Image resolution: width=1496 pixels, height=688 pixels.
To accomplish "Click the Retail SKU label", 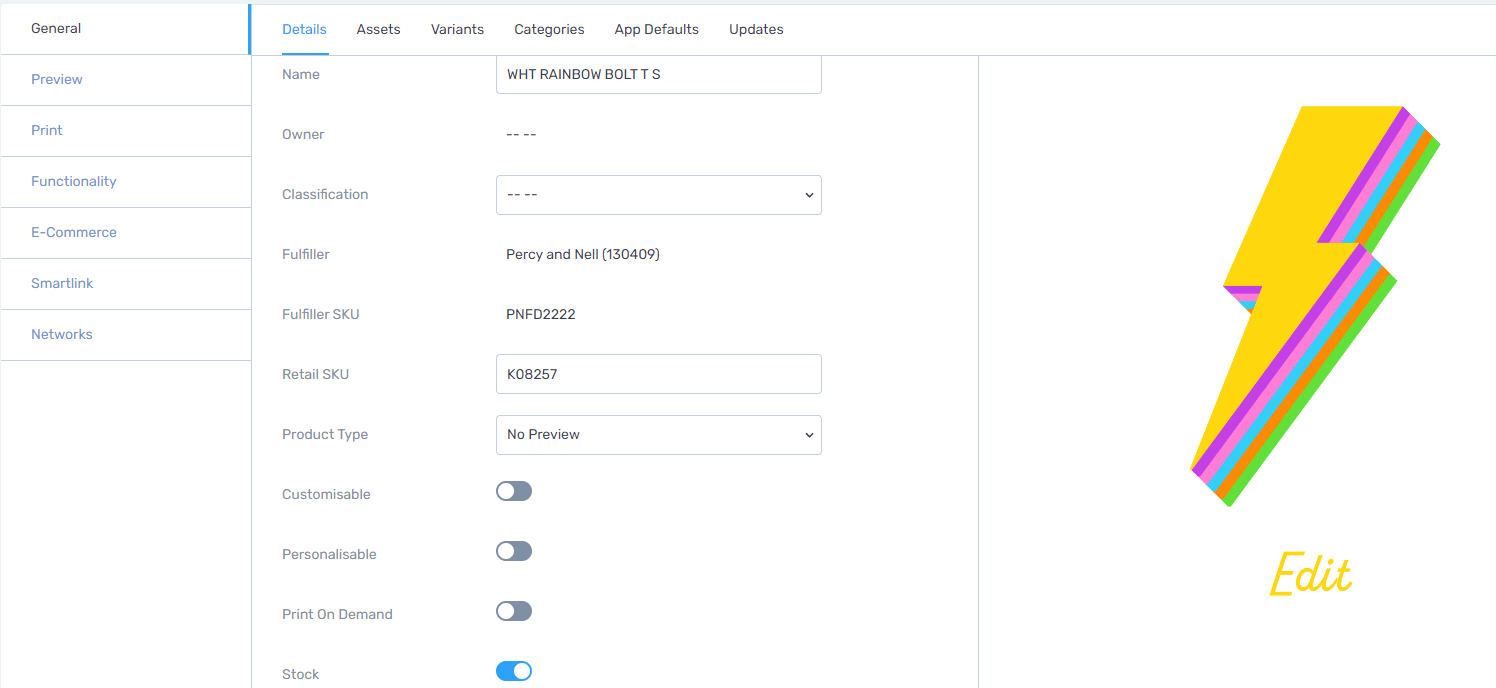I will coord(315,374).
